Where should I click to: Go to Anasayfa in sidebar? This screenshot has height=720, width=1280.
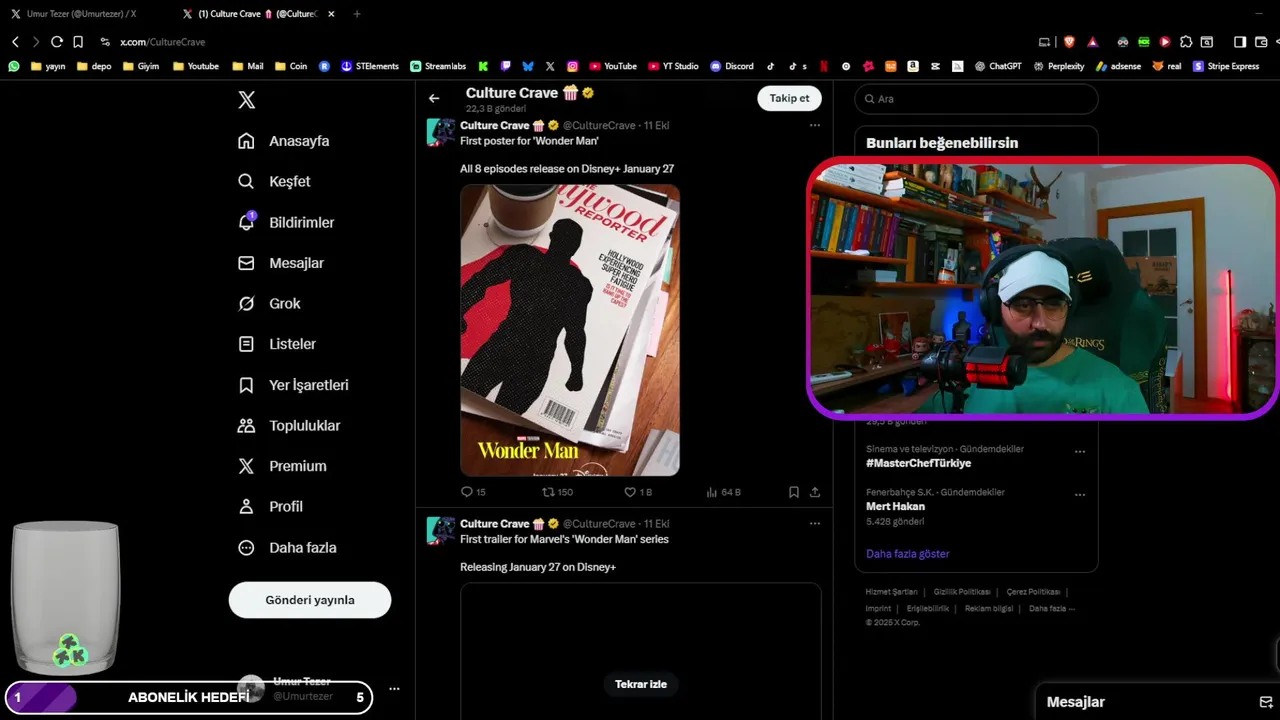pyautogui.click(x=284, y=141)
